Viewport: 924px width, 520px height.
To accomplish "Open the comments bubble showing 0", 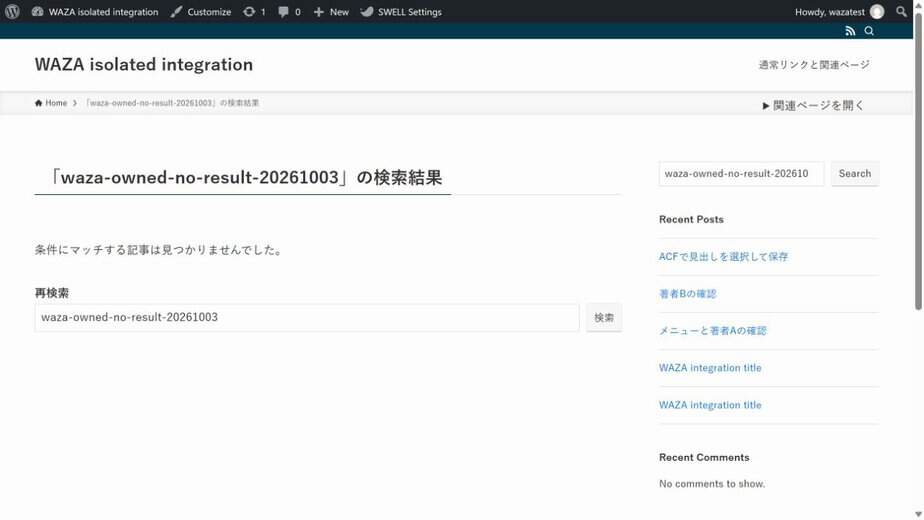I will point(289,12).
